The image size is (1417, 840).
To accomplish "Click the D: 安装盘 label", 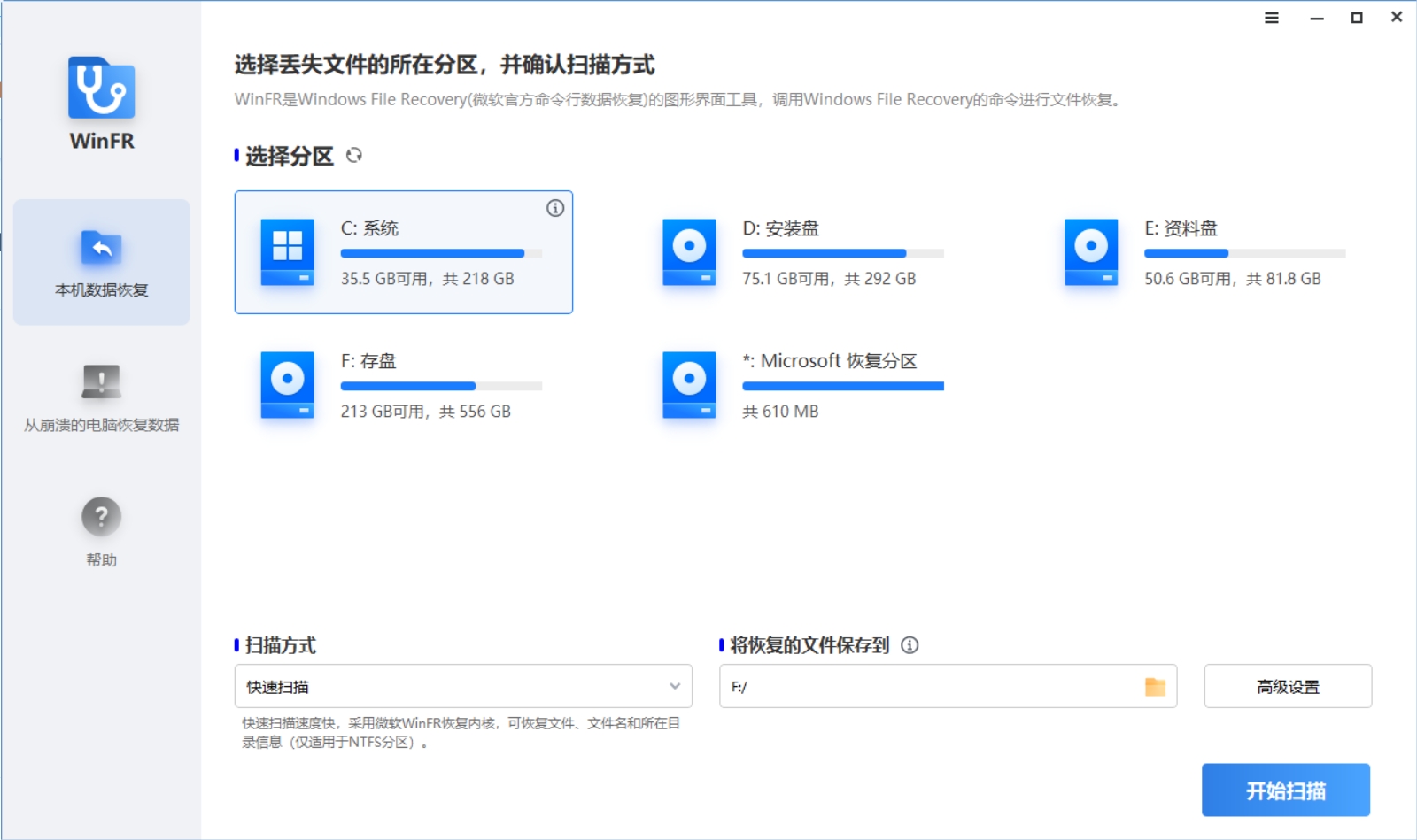I will point(781,228).
